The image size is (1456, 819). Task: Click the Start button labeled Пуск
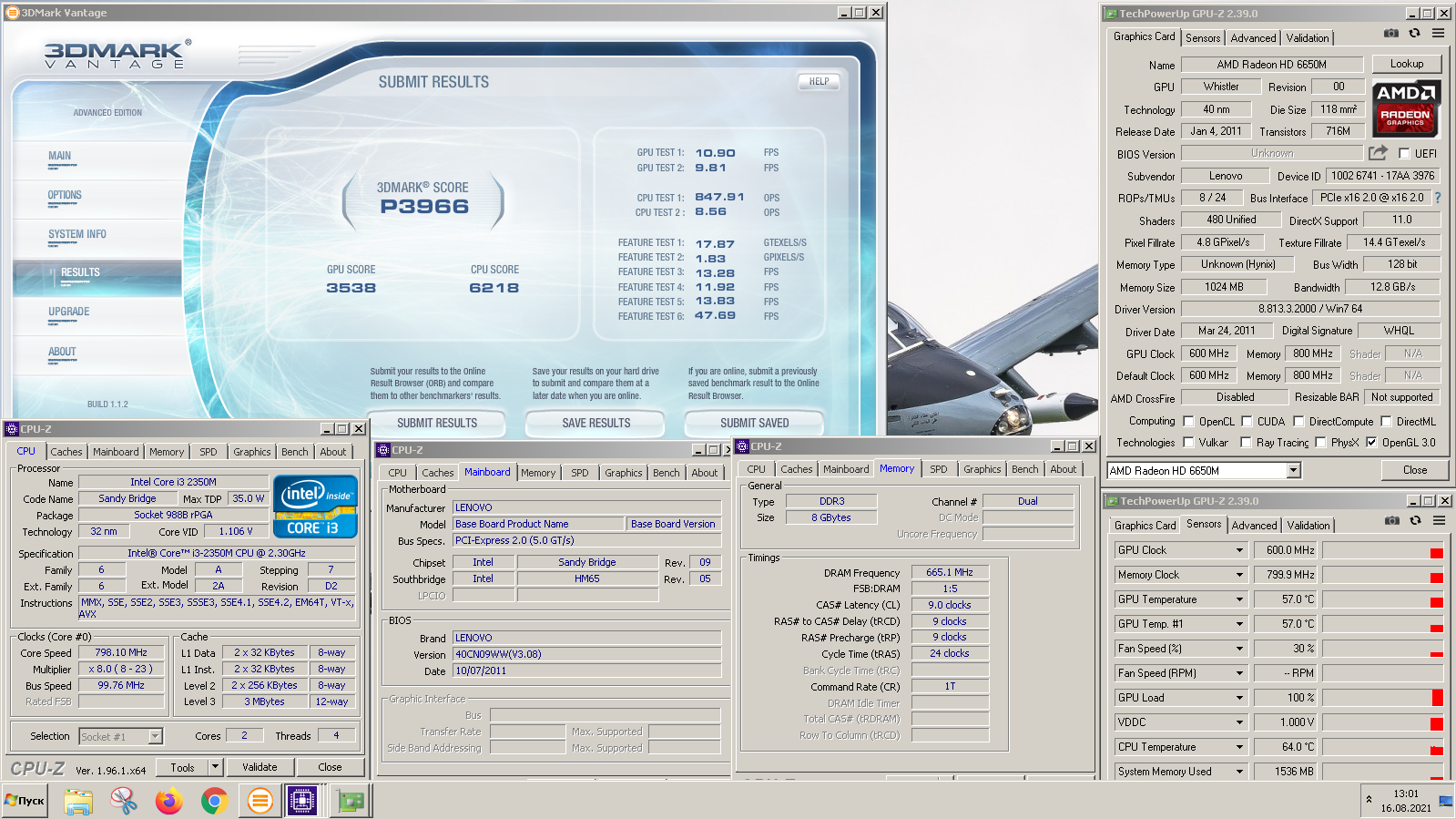pyautogui.click(x=25, y=801)
